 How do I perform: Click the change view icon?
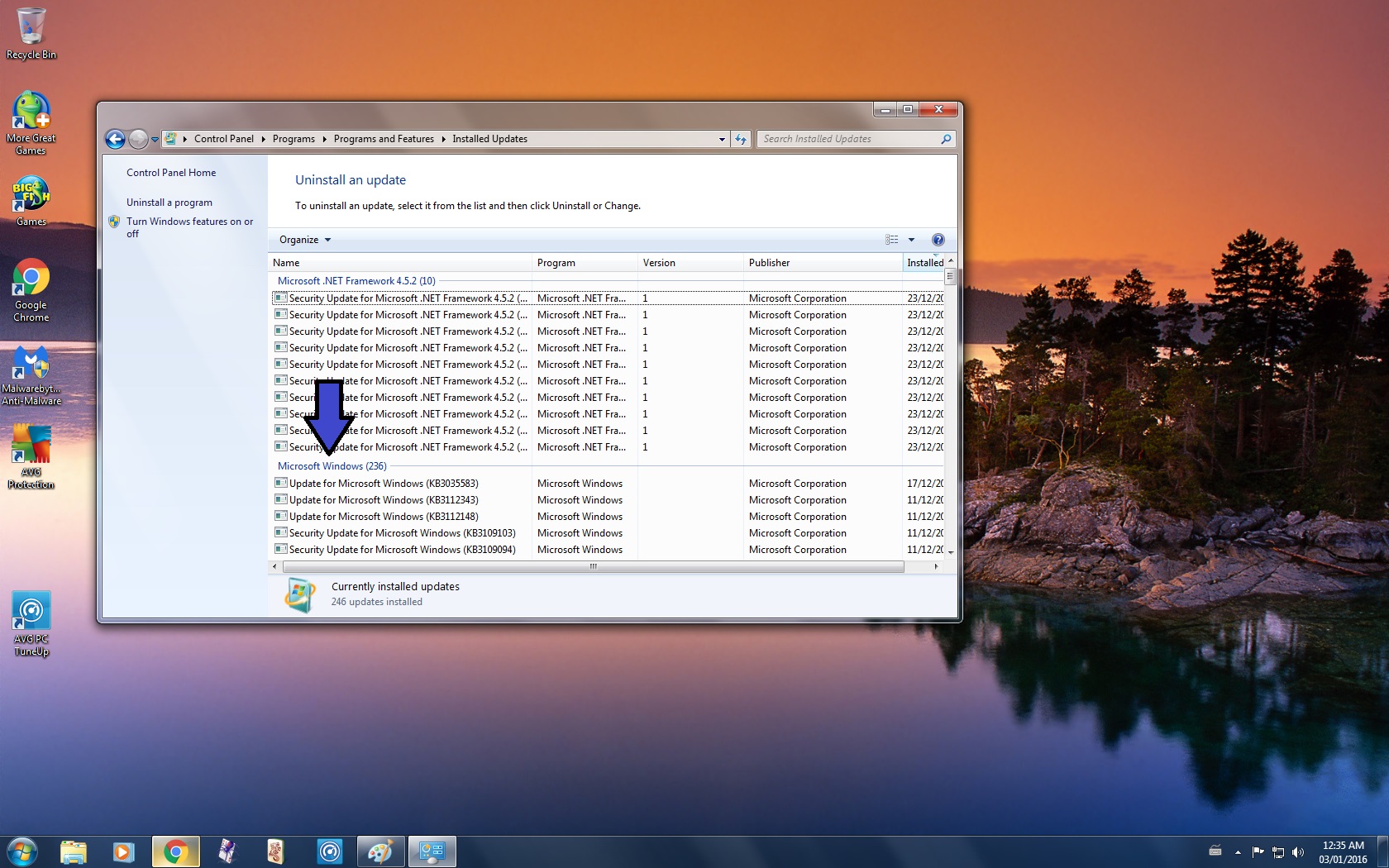(x=892, y=240)
